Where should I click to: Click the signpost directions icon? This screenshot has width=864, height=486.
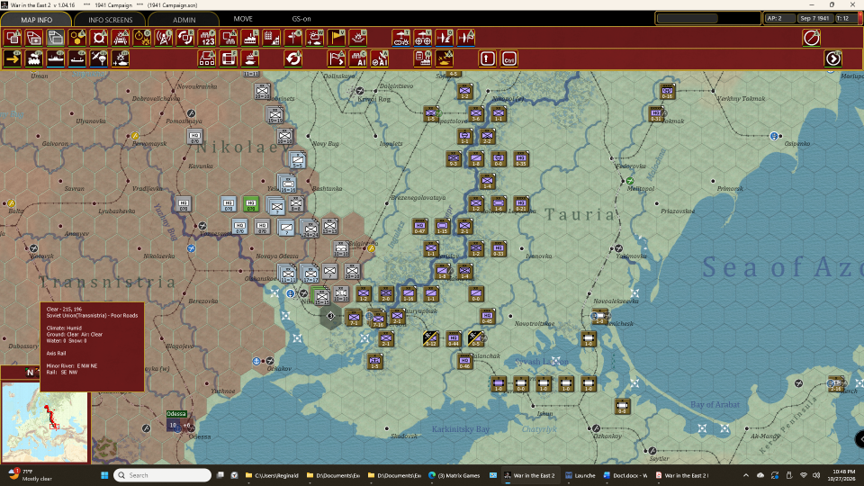tap(293, 37)
